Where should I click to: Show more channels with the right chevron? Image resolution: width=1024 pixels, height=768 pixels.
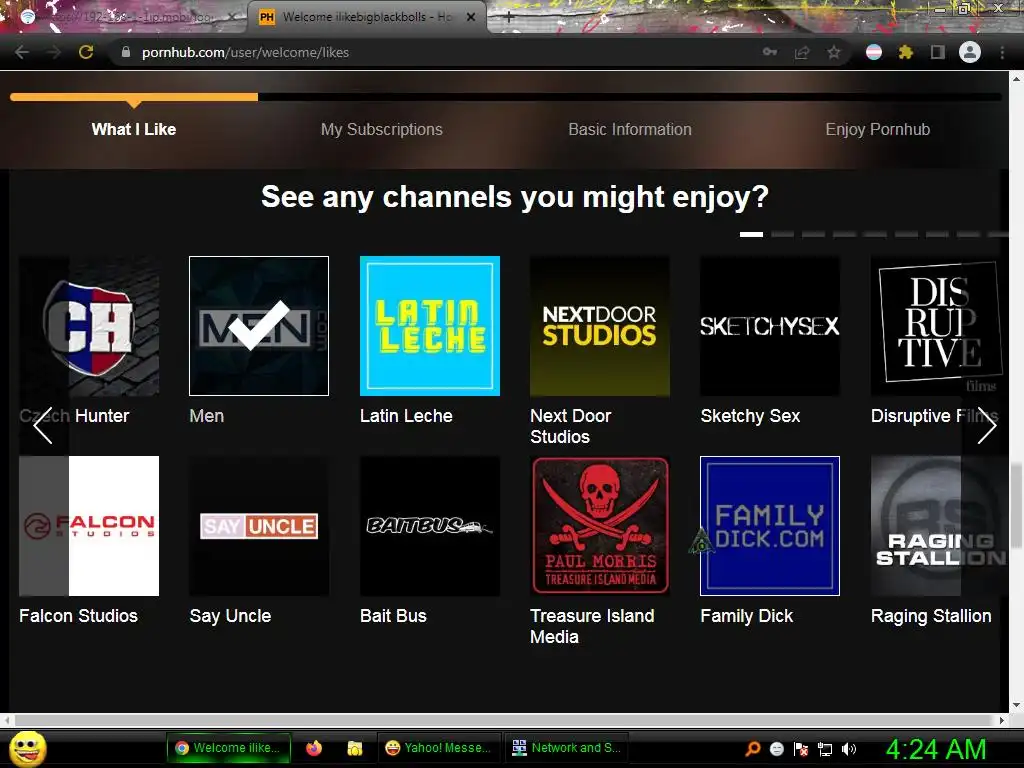pyautogui.click(x=987, y=426)
